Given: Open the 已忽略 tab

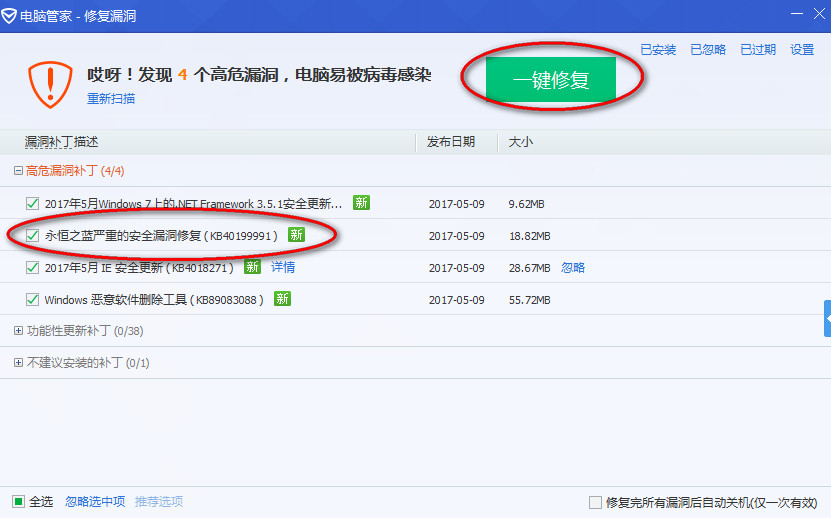Looking at the screenshot, I should click(x=708, y=50).
